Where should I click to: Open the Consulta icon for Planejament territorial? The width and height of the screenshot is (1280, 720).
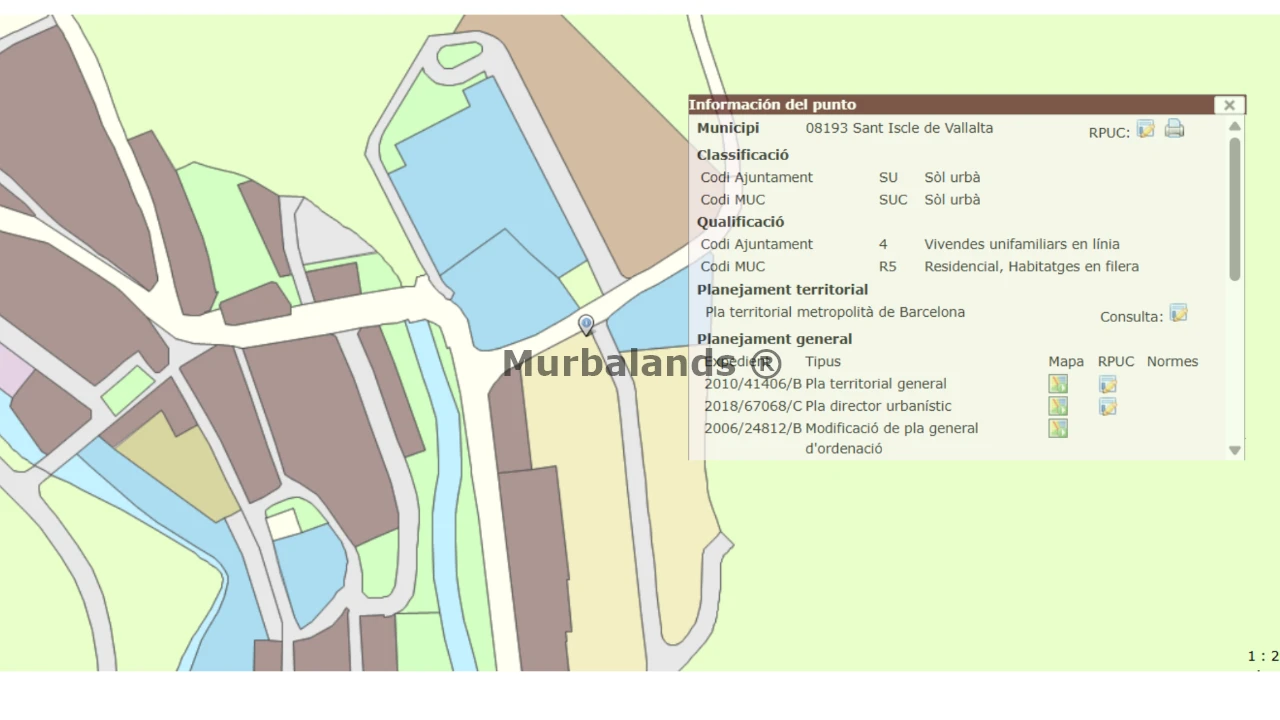tap(1179, 313)
